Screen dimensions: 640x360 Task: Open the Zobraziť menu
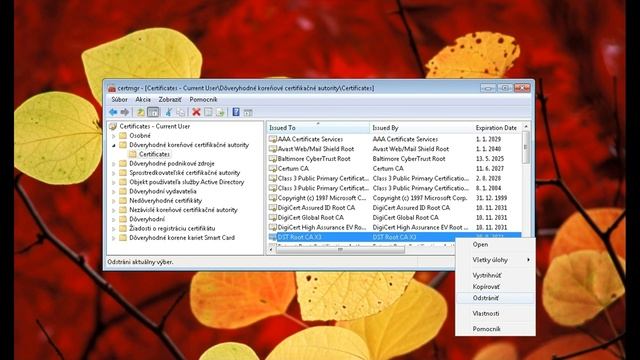pos(170,100)
